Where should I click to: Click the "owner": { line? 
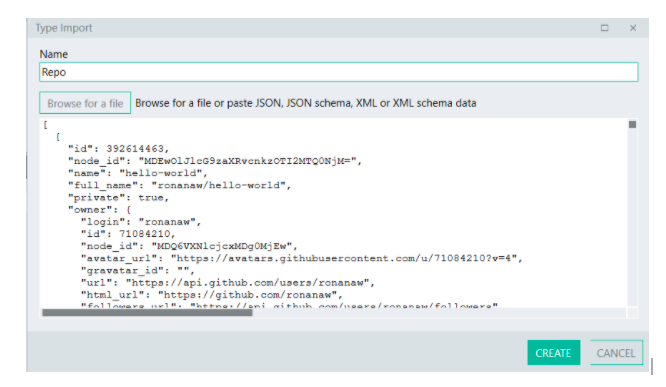point(99,209)
